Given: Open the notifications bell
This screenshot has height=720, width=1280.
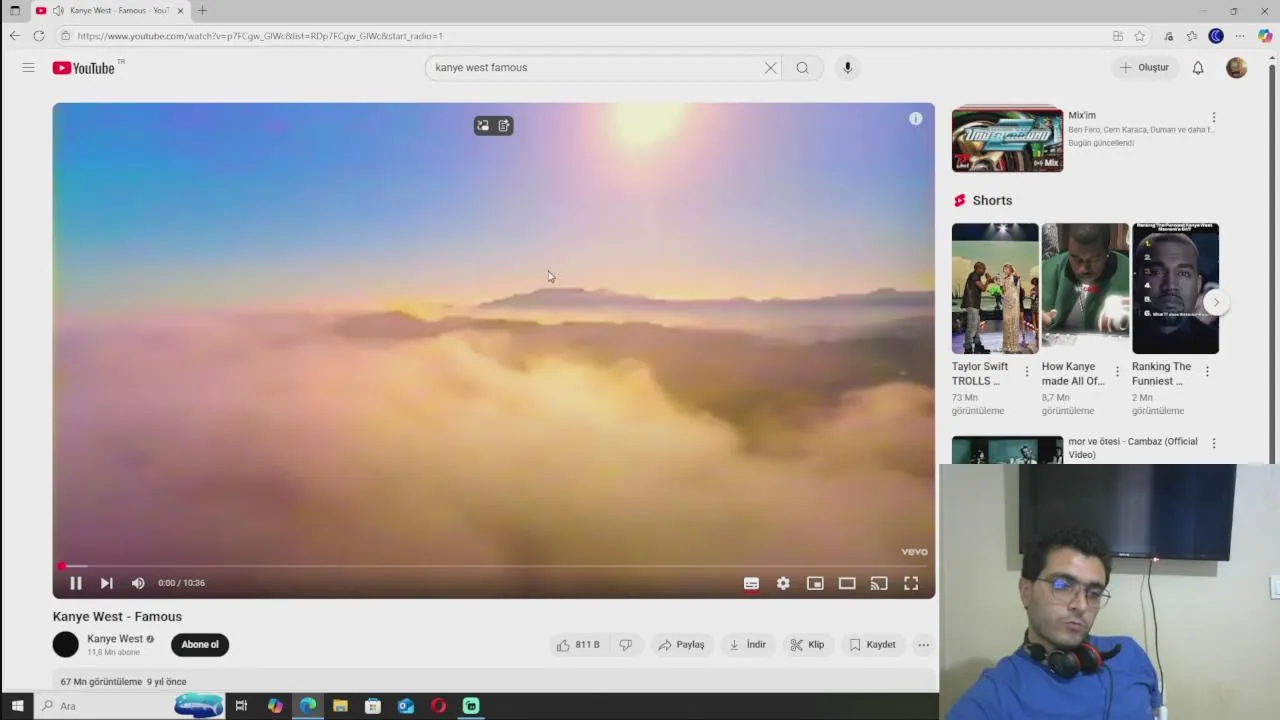Looking at the screenshot, I should click(x=1198, y=68).
